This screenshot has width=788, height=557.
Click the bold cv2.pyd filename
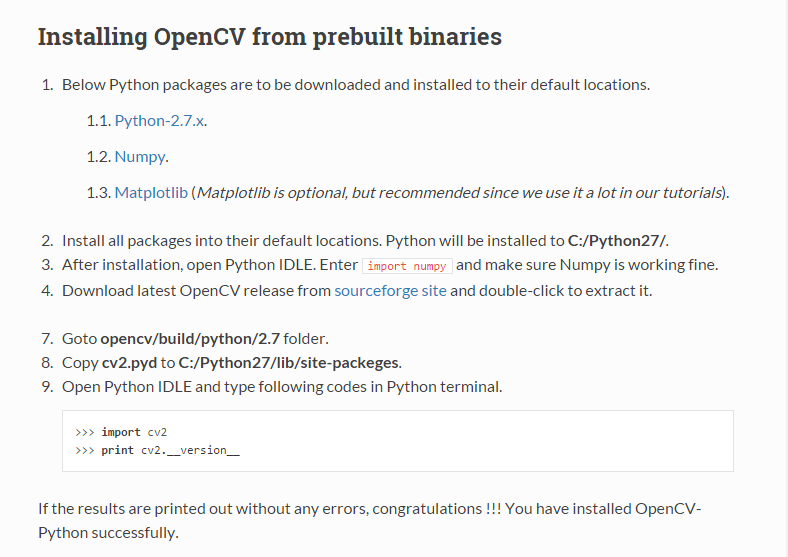point(130,363)
